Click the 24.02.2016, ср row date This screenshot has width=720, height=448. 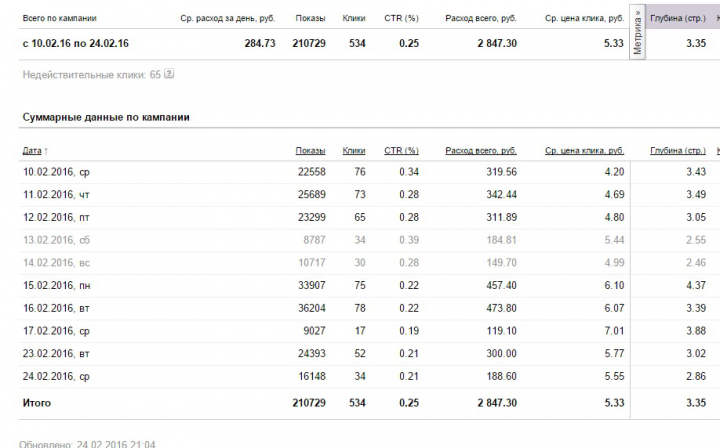[x=56, y=376]
